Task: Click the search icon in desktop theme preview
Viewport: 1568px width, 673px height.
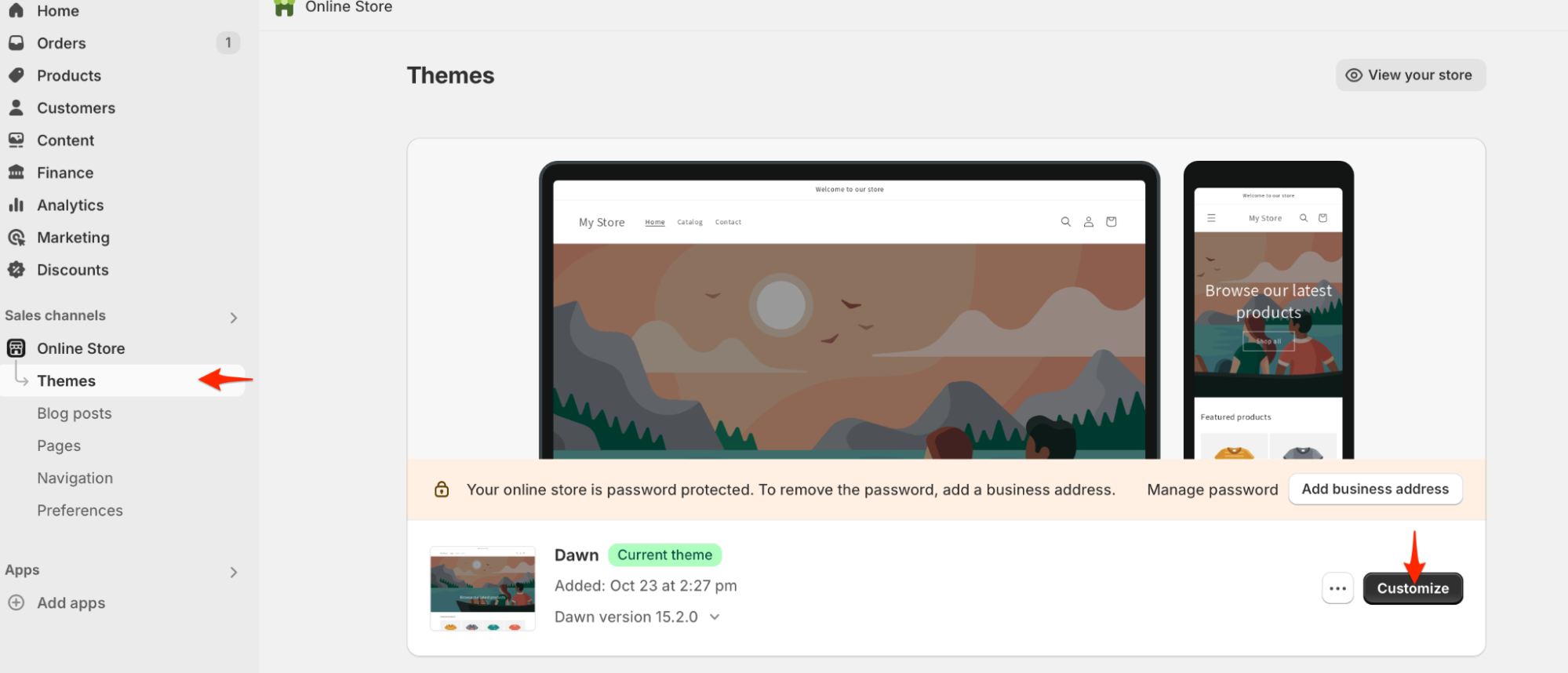Action: point(1065,222)
